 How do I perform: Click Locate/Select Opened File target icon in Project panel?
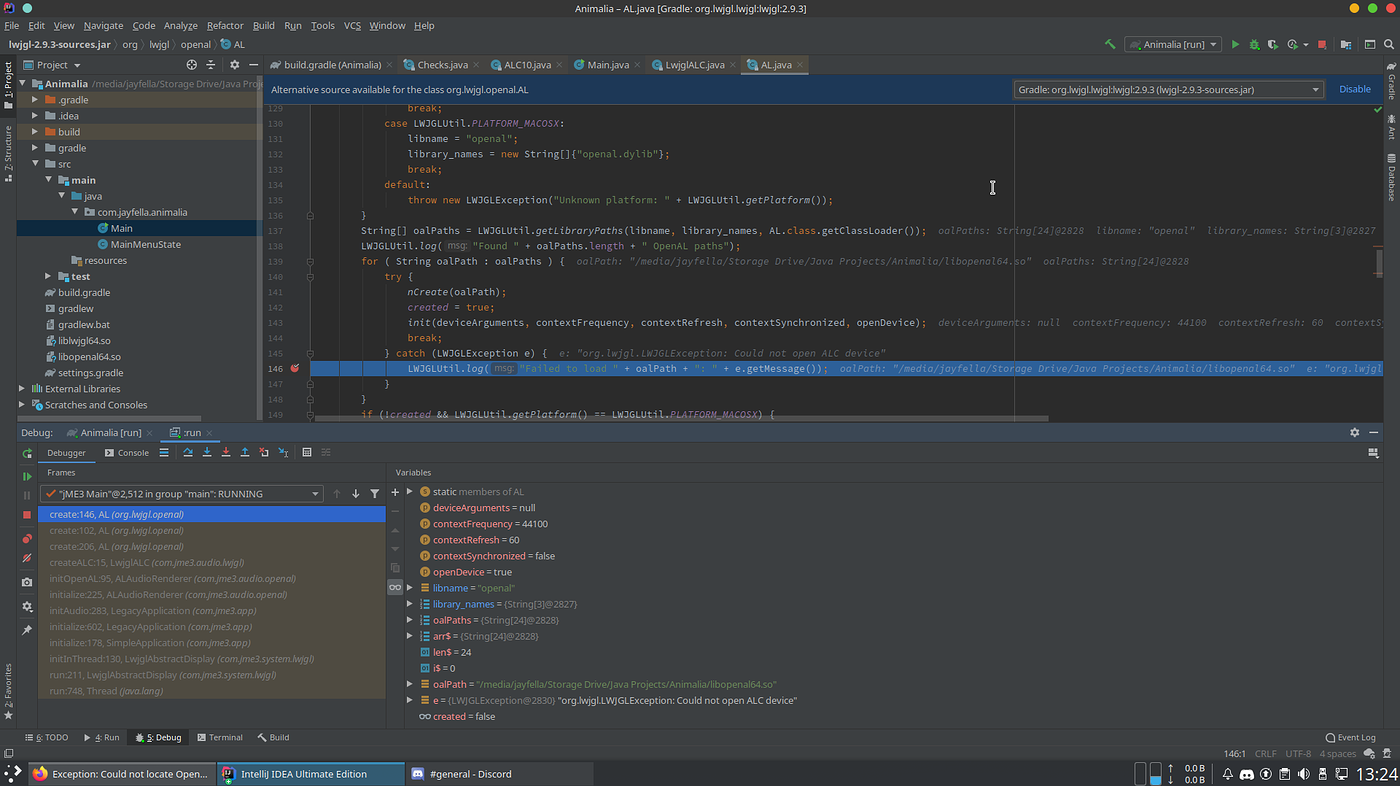(192, 65)
